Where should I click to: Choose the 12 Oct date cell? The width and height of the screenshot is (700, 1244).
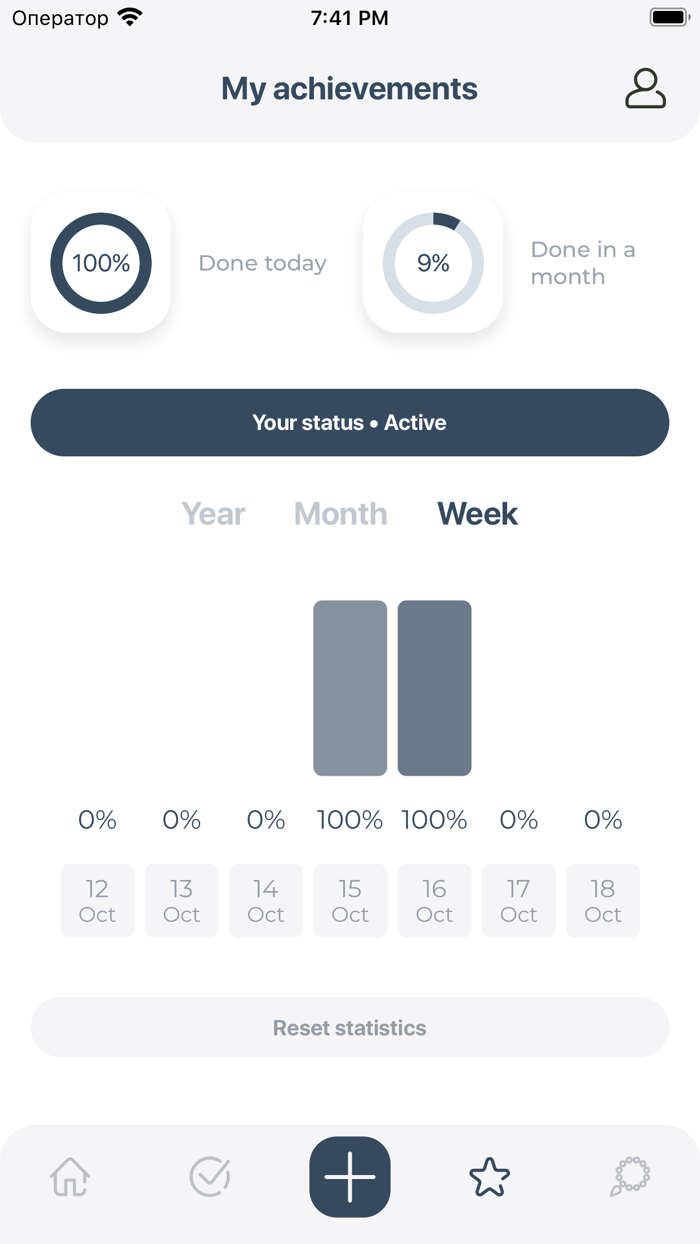click(97, 901)
